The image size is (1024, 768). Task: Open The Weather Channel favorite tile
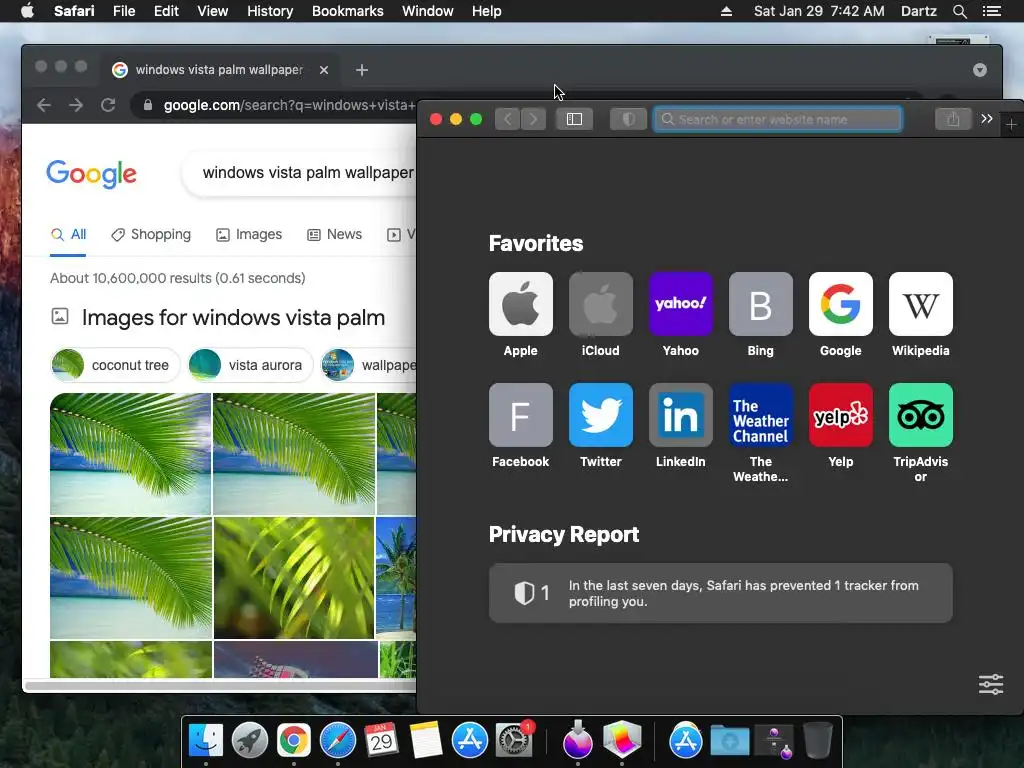coord(761,415)
